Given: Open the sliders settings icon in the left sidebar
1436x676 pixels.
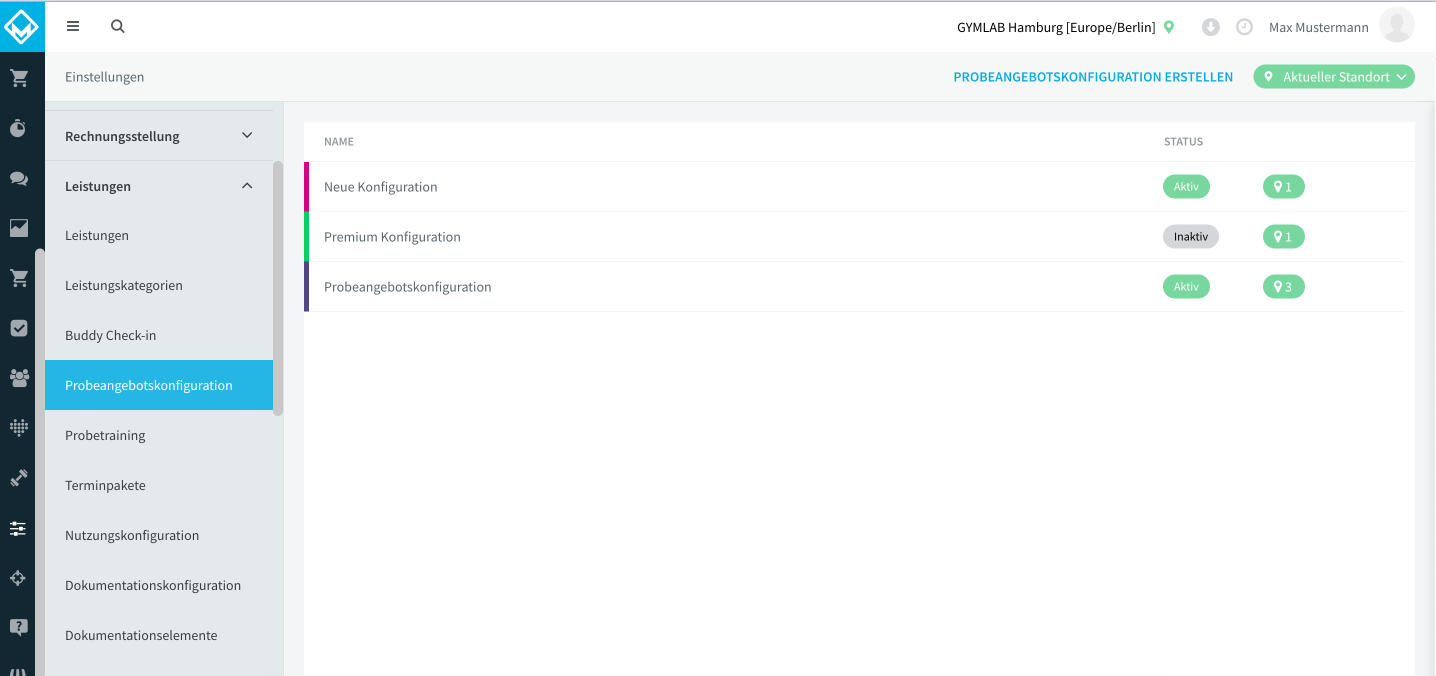Looking at the screenshot, I should click(x=18, y=528).
